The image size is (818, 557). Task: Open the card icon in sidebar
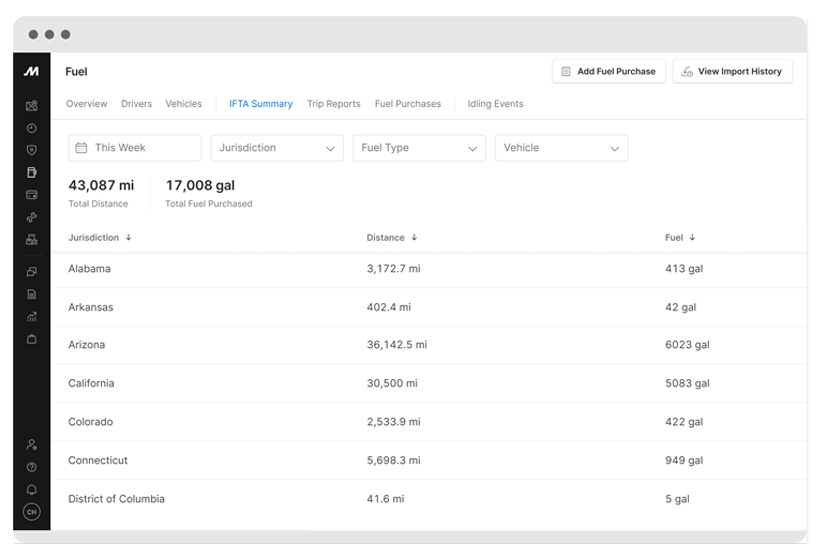coord(31,195)
